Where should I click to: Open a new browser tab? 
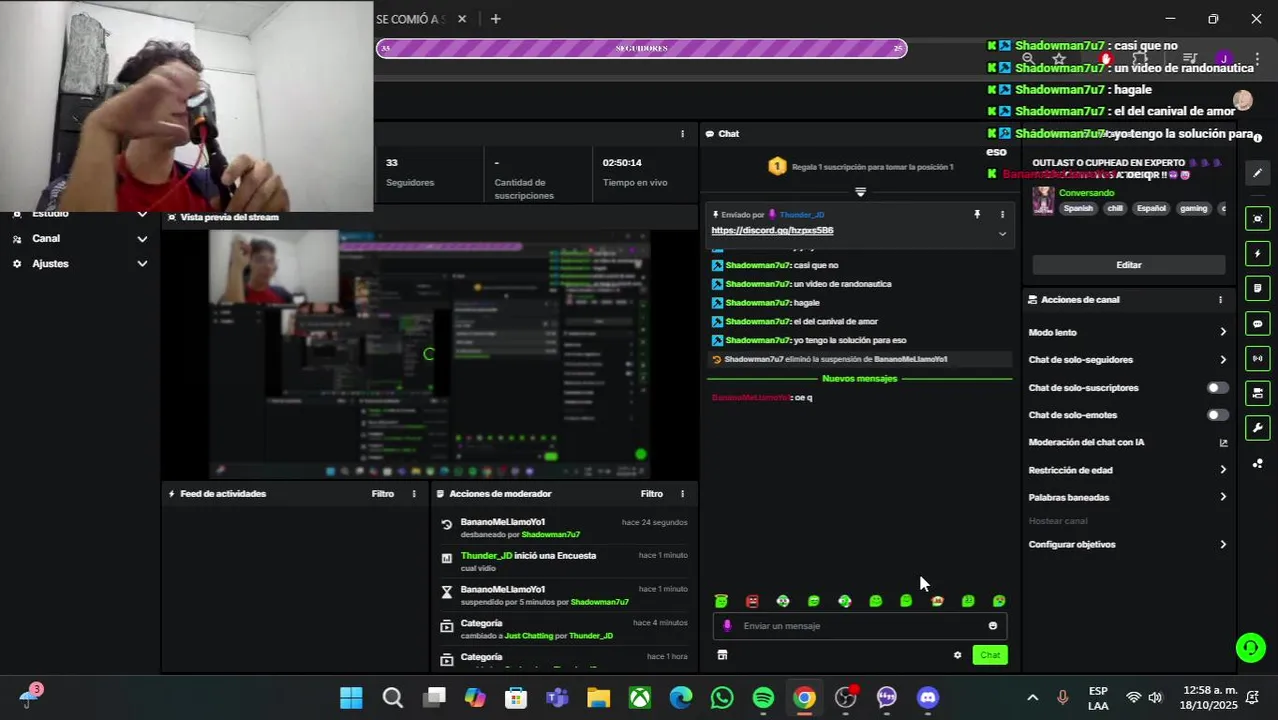pyautogui.click(x=495, y=19)
